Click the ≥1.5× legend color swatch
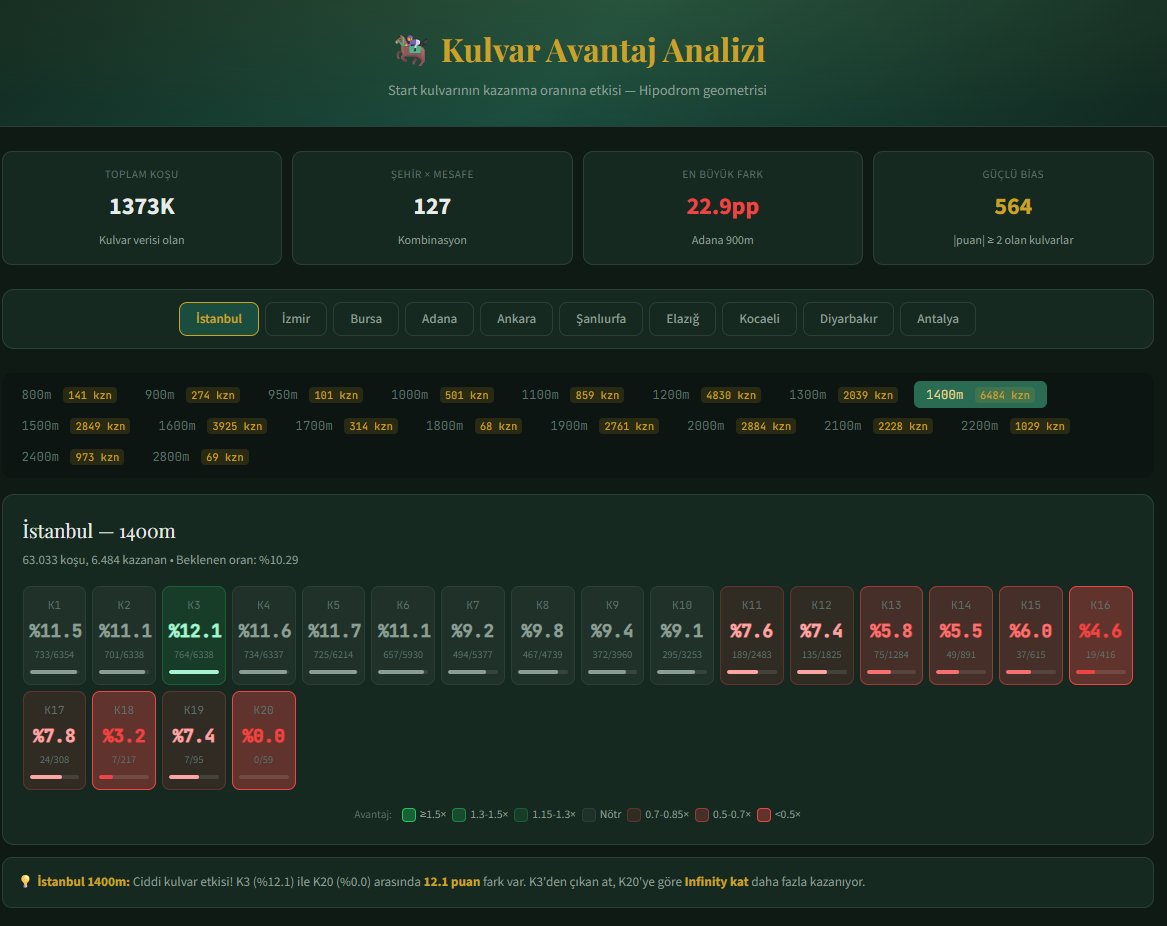The width and height of the screenshot is (1167, 926). [x=409, y=814]
